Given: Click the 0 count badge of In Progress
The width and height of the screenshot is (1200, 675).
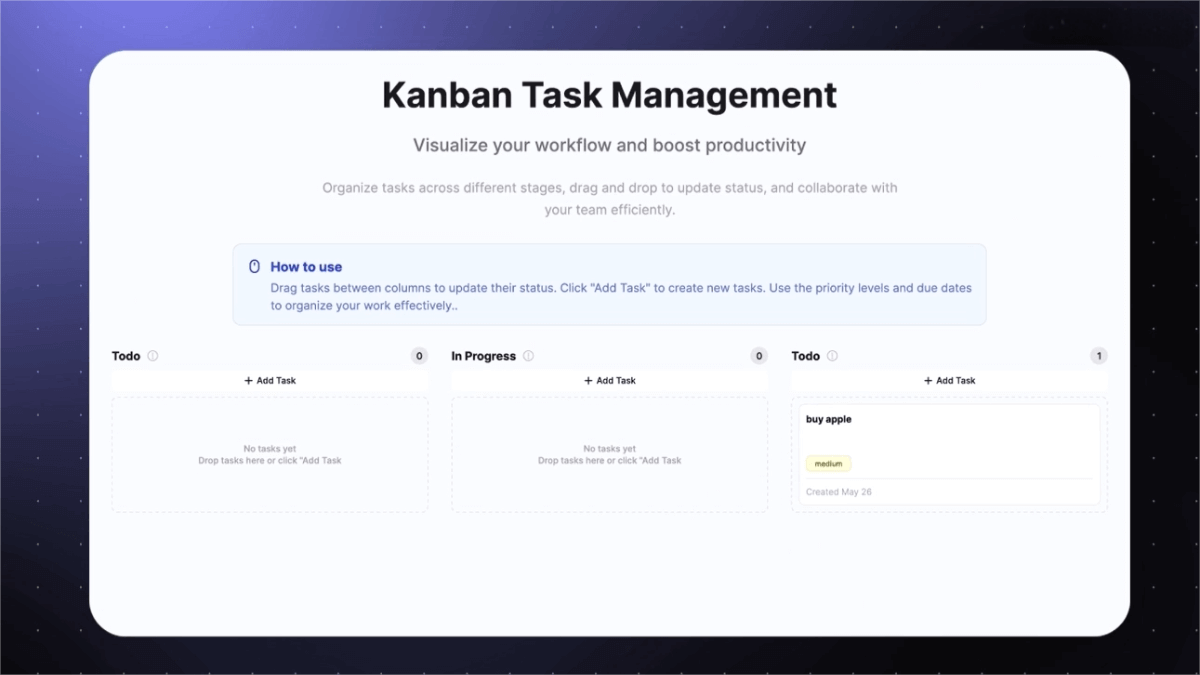Looking at the screenshot, I should pyautogui.click(x=759, y=356).
